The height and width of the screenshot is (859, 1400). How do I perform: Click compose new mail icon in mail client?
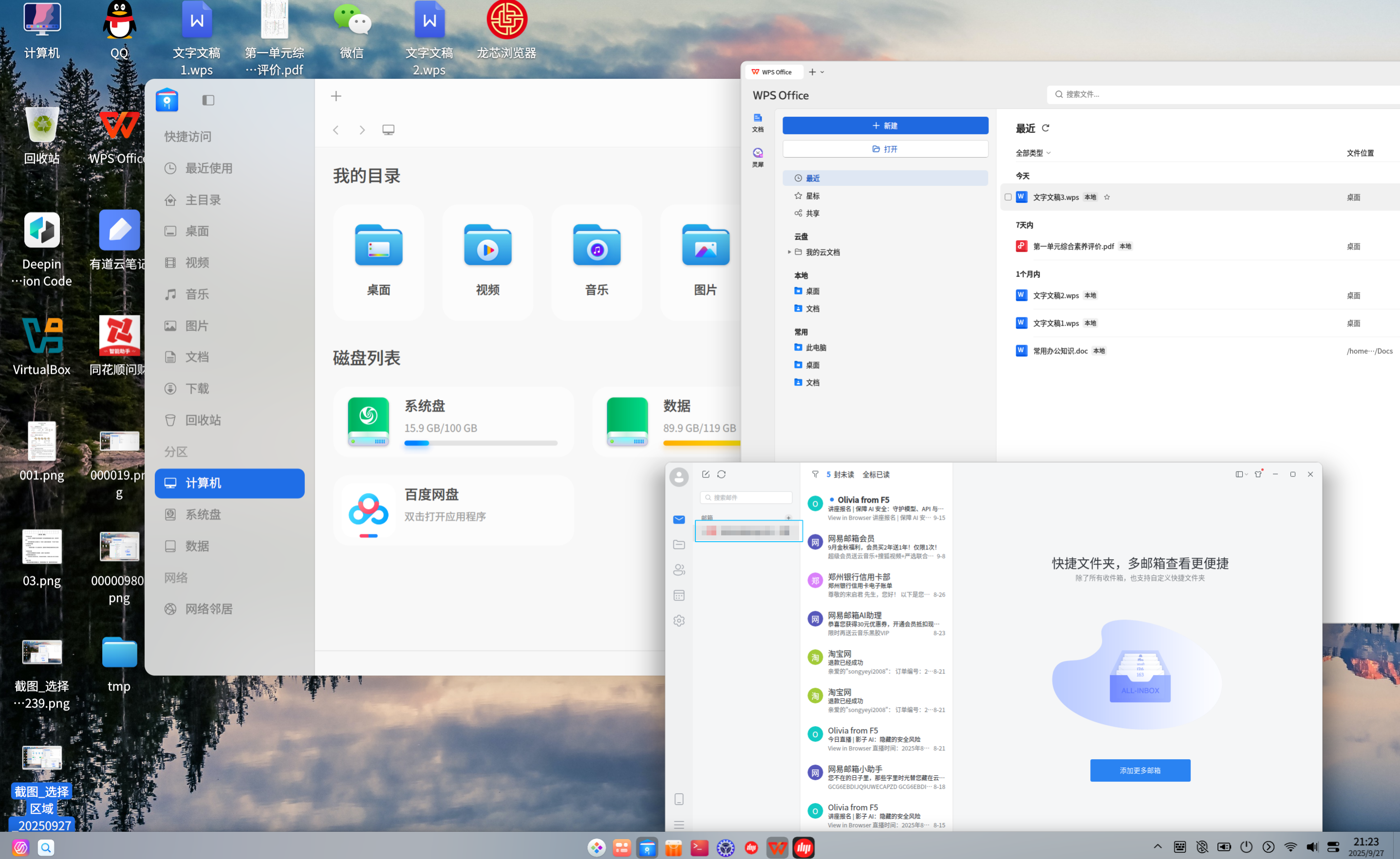[x=706, y=475]
